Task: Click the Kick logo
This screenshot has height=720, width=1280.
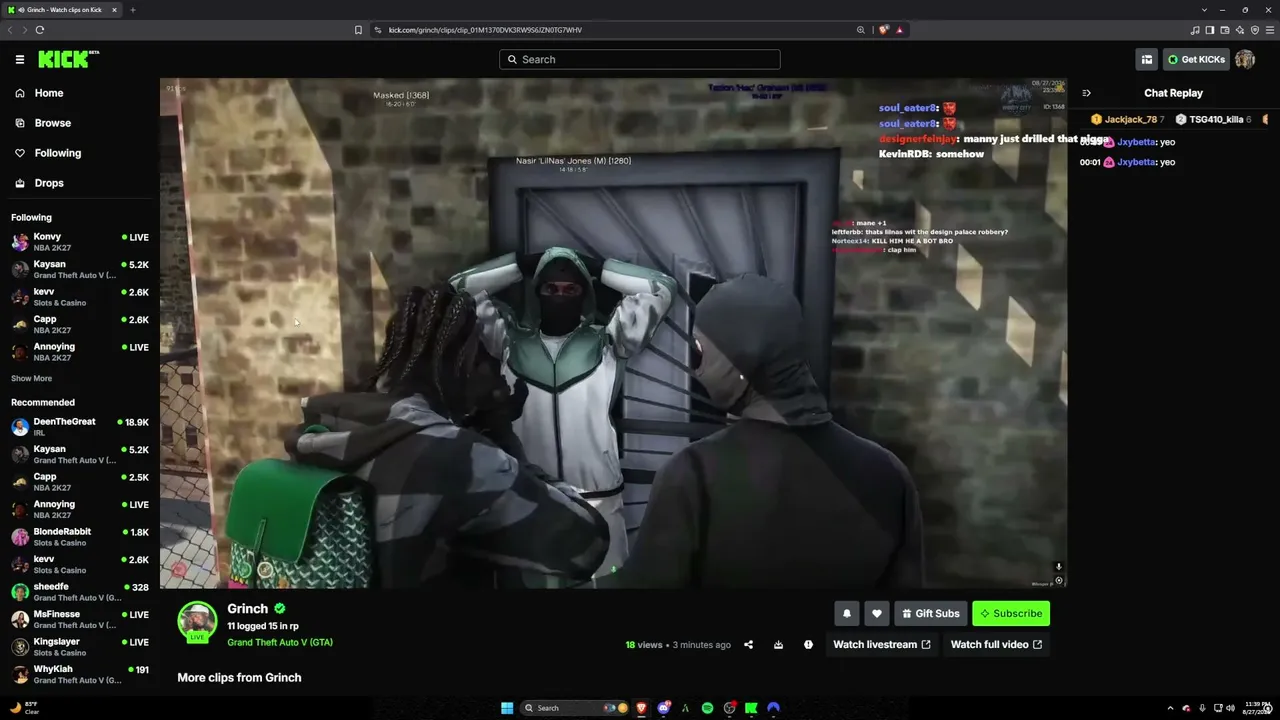Action: [x=68, y=59]
